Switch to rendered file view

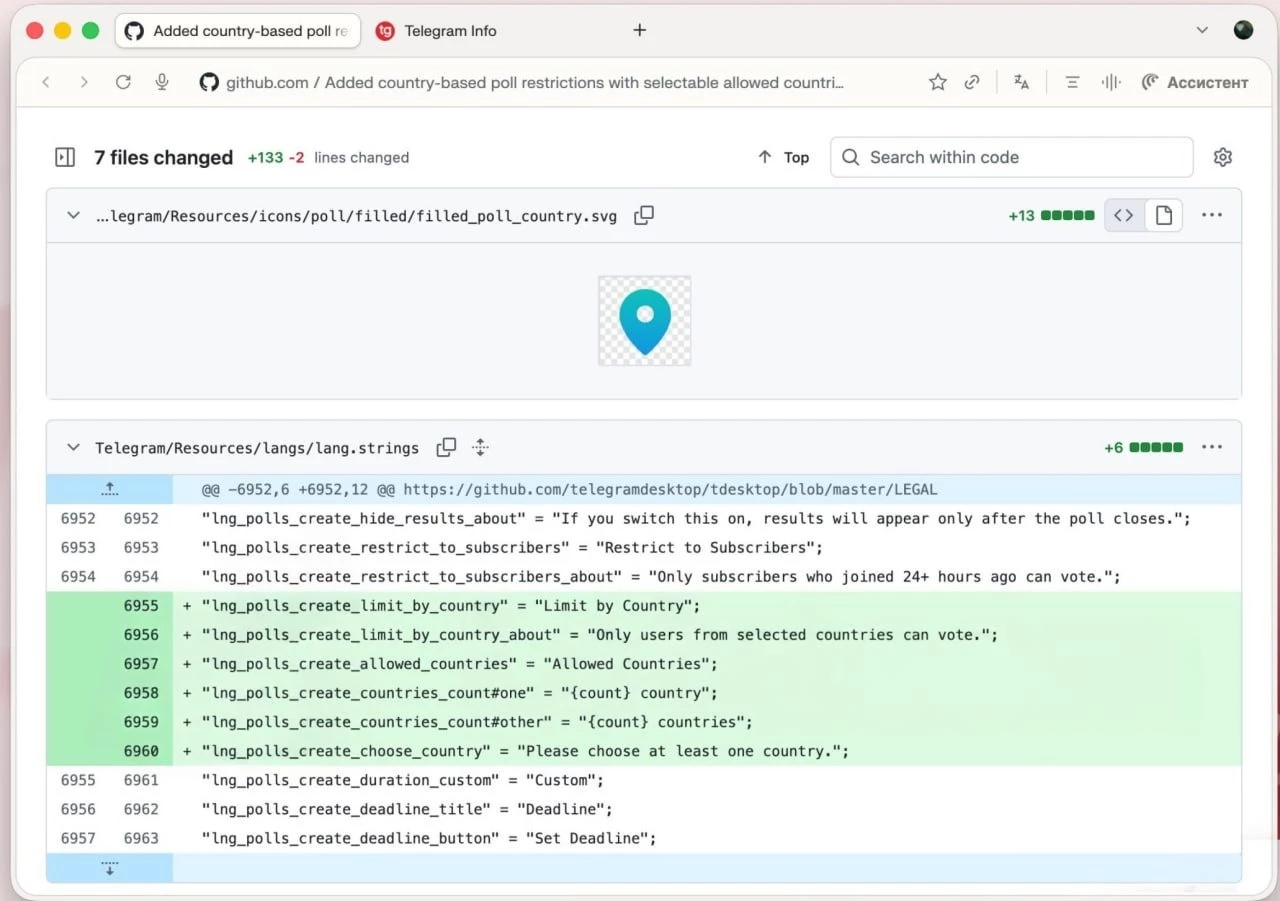(x=1163, y=215)
